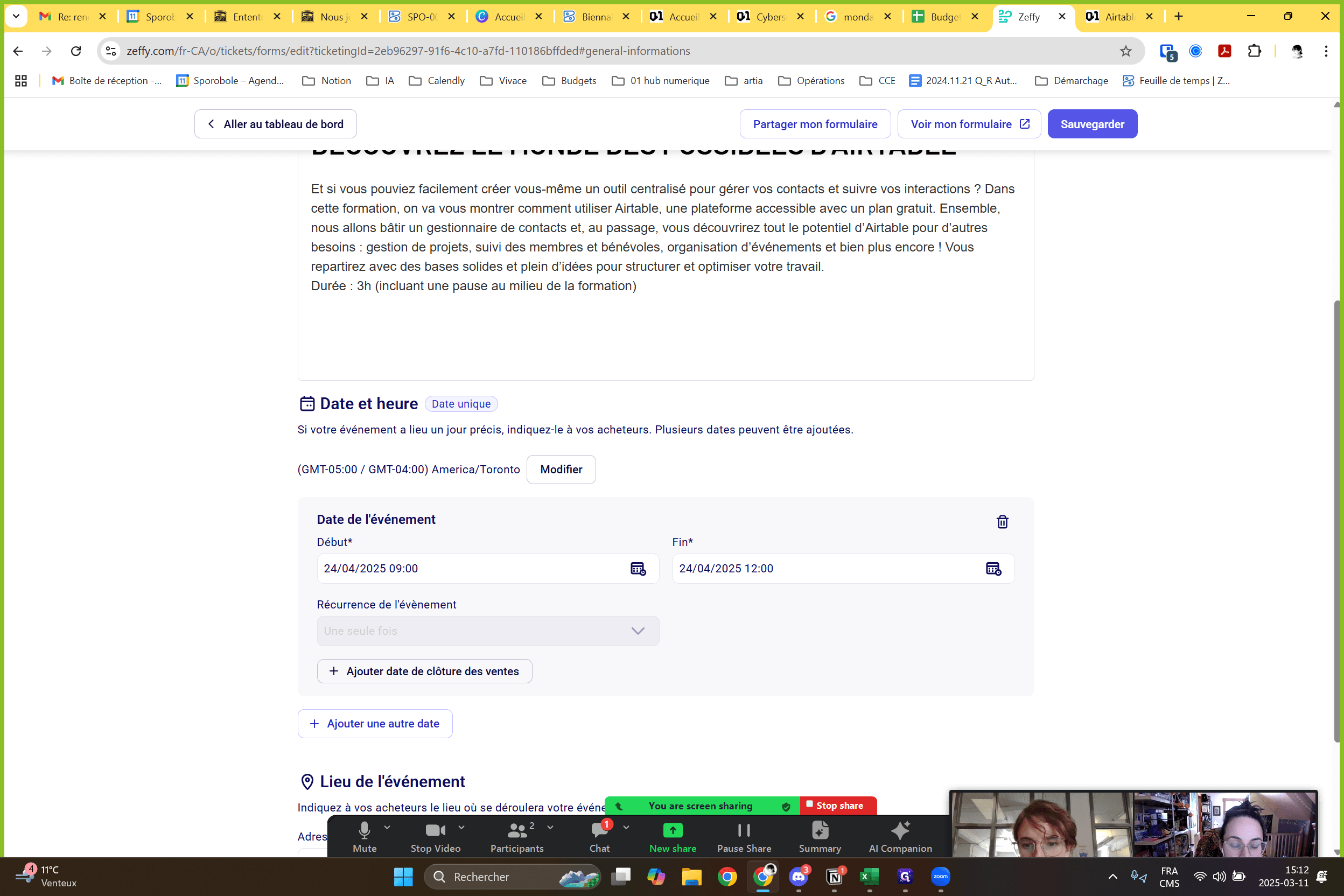Viewport: 1344px width, 896px height.
Task: Bookmark this page with the star icon
Action: point(1125,51)
